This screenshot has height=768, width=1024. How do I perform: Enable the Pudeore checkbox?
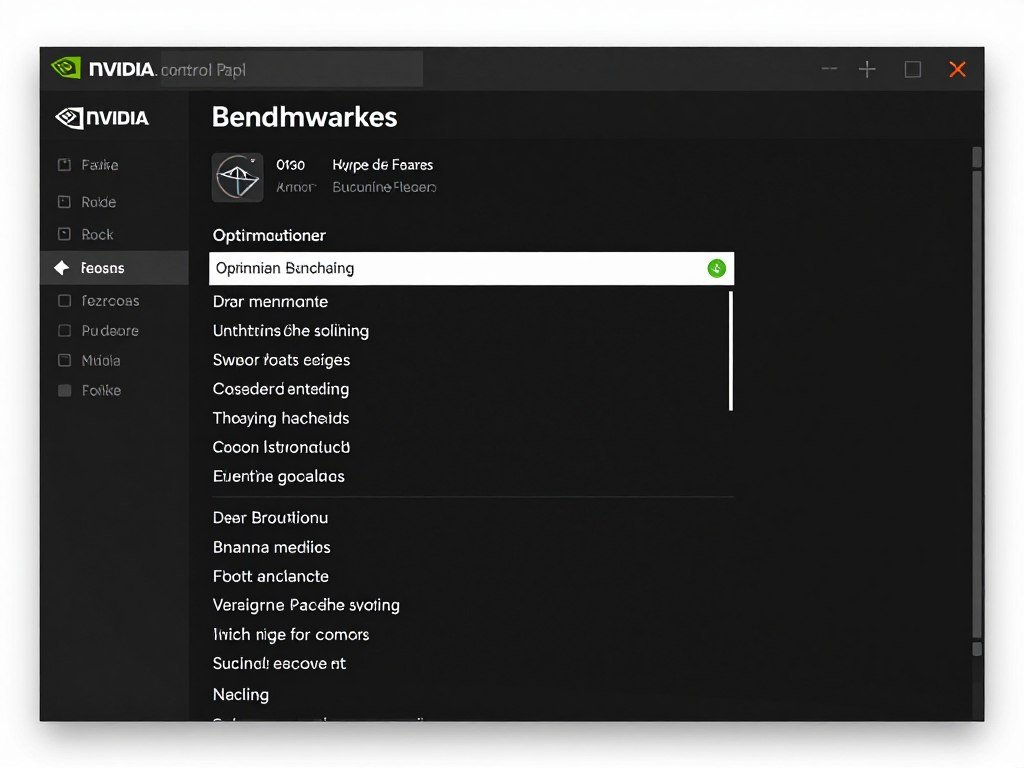coord(64,330)
